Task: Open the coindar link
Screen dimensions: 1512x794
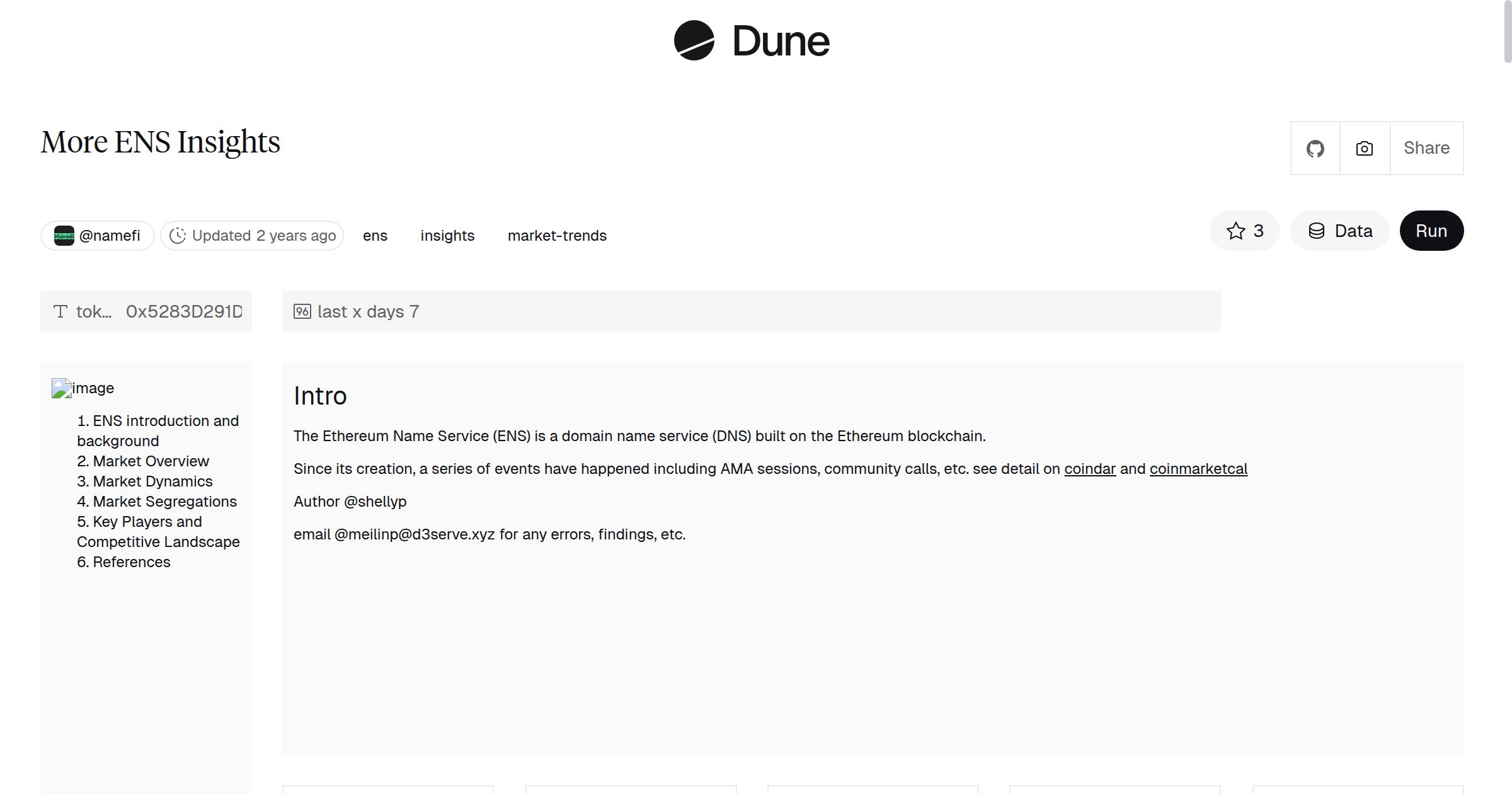Action: coord(1090,469)
